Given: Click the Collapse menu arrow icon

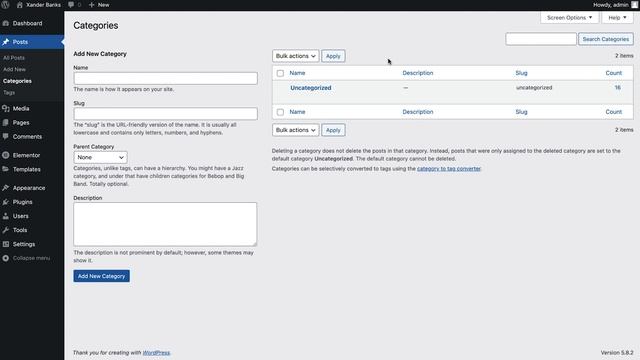Looking at the screenshot, I should pyautogui.click(x=6, y=258).
